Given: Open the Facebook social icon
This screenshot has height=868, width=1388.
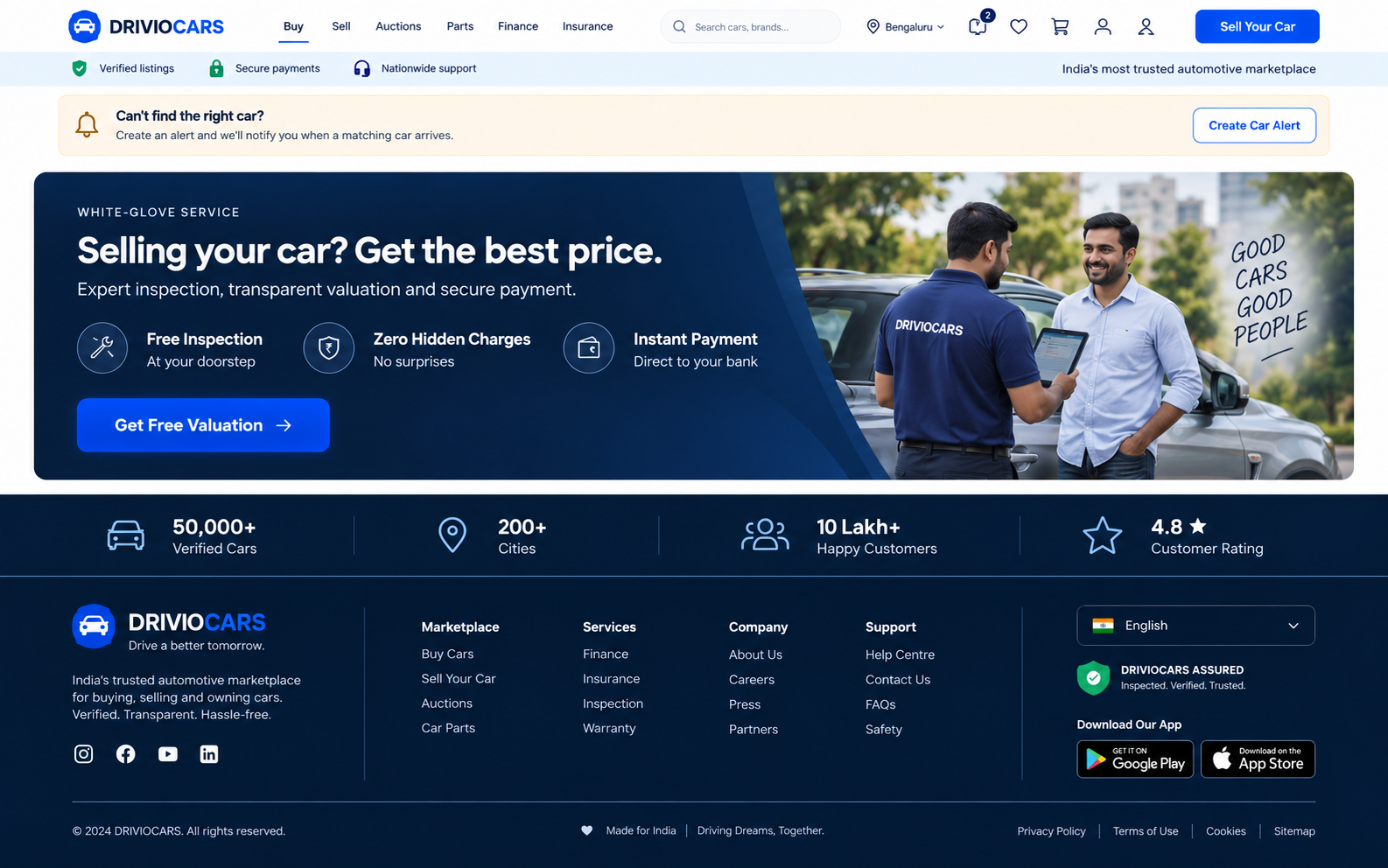Looking at the screenshot, I should 126,754.
